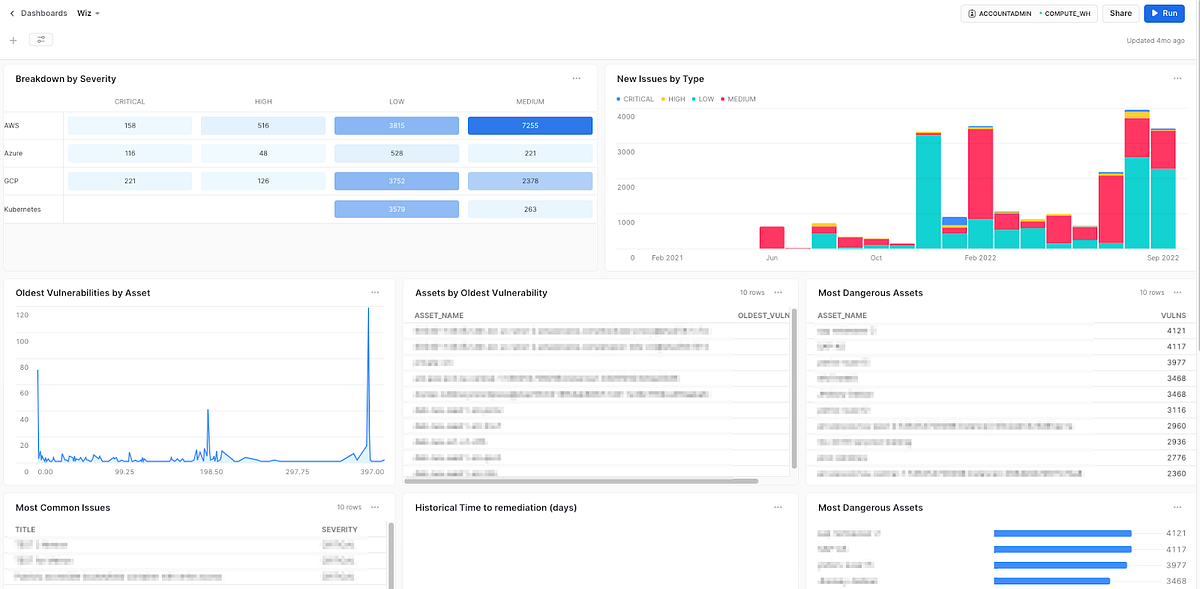The image size is (1200, 589).
Task: Open the filter settings icon next to plus
Action: (40, 39)
